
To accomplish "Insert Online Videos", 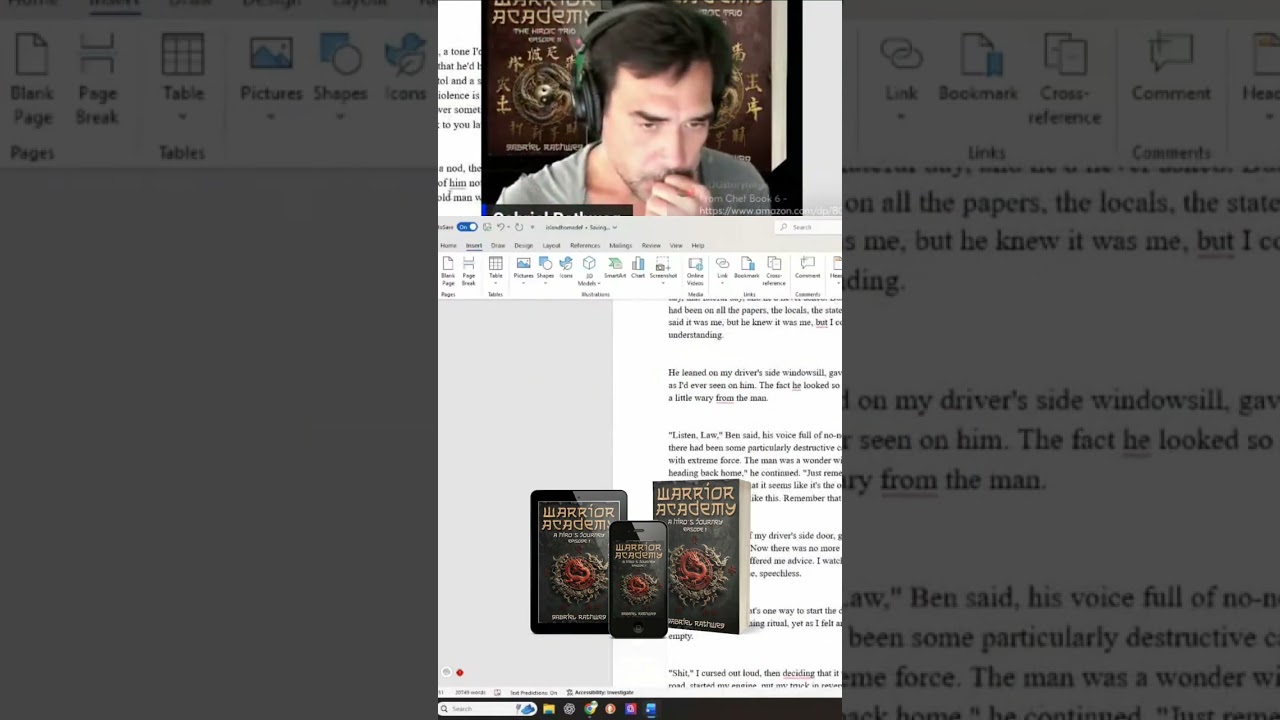I will [x=695, y=270].
